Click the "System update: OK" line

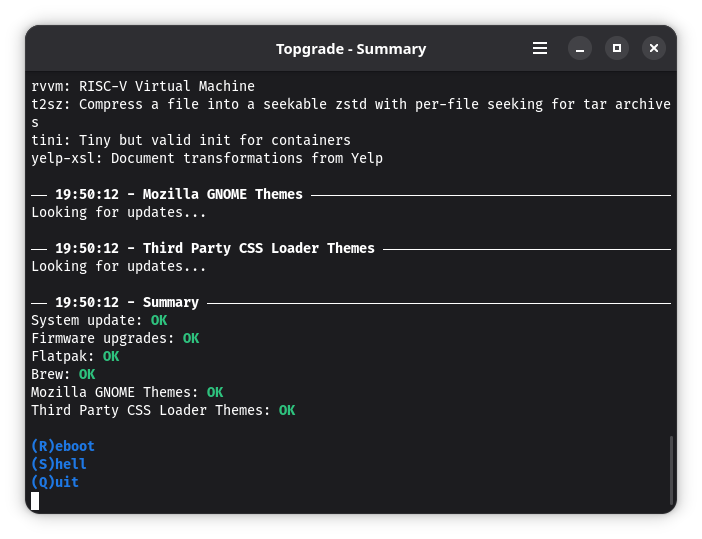click(99, 320)
